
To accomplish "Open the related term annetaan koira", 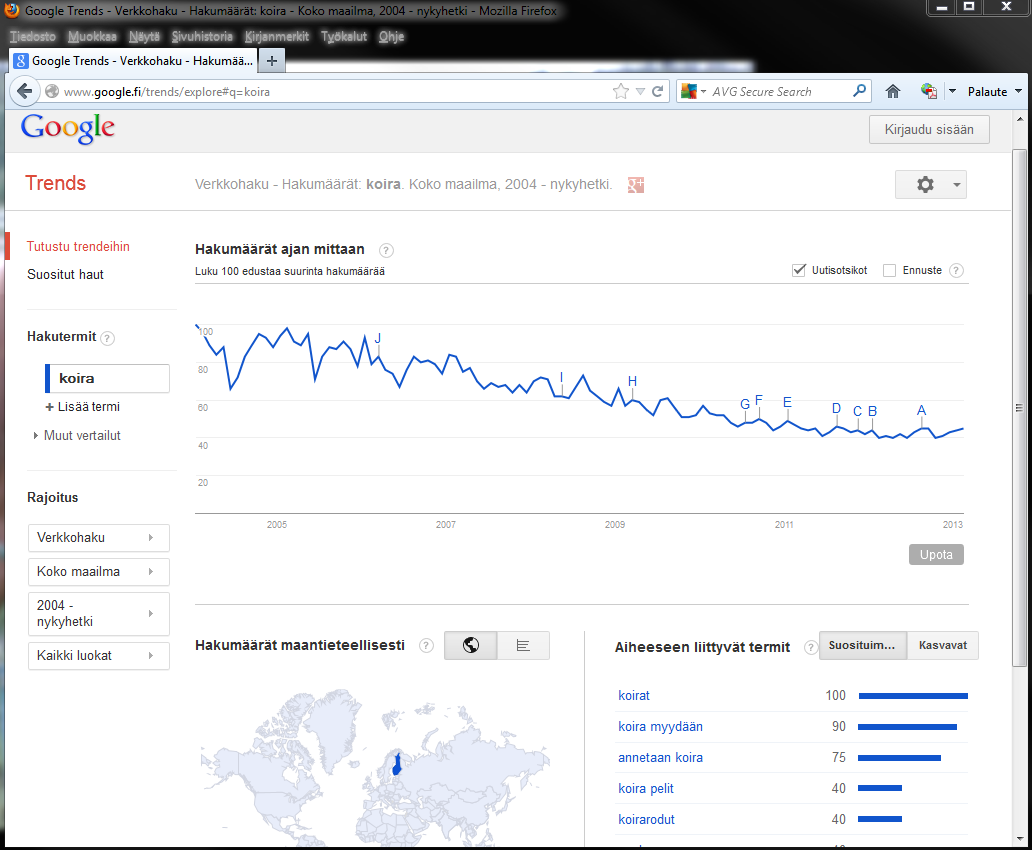I will point(660,757).
